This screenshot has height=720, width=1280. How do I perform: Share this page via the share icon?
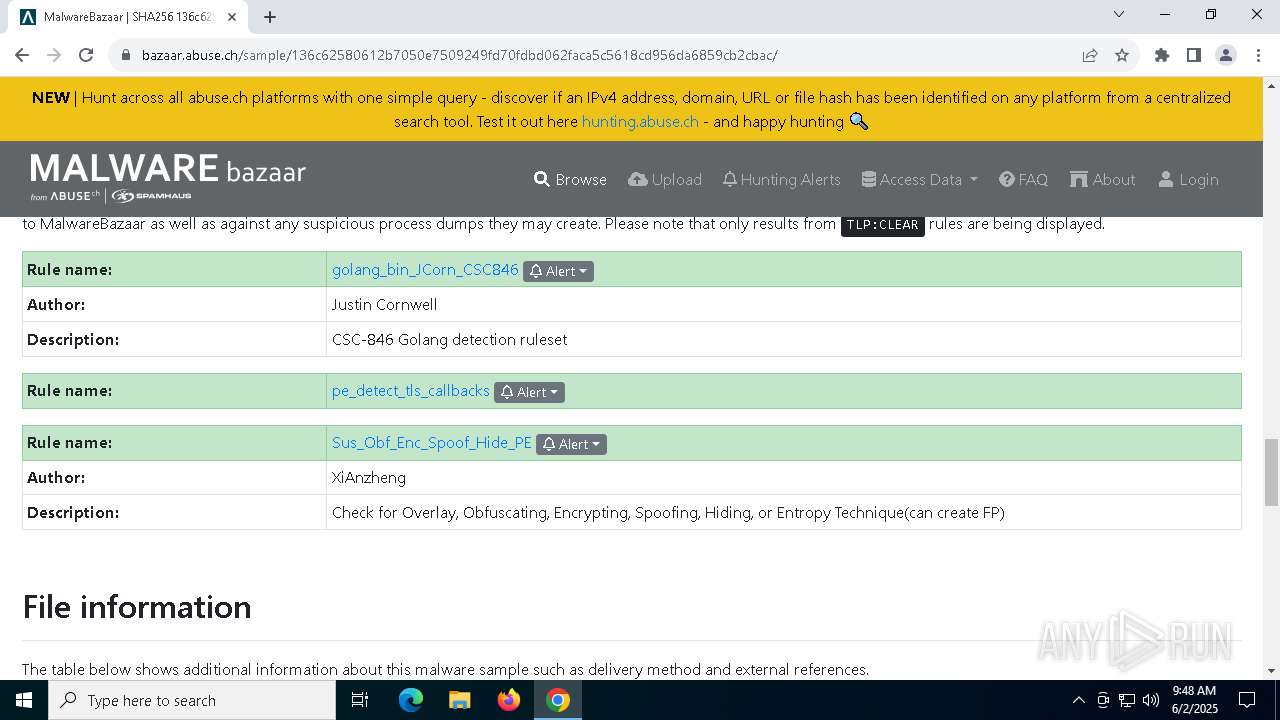point(1090,55)
